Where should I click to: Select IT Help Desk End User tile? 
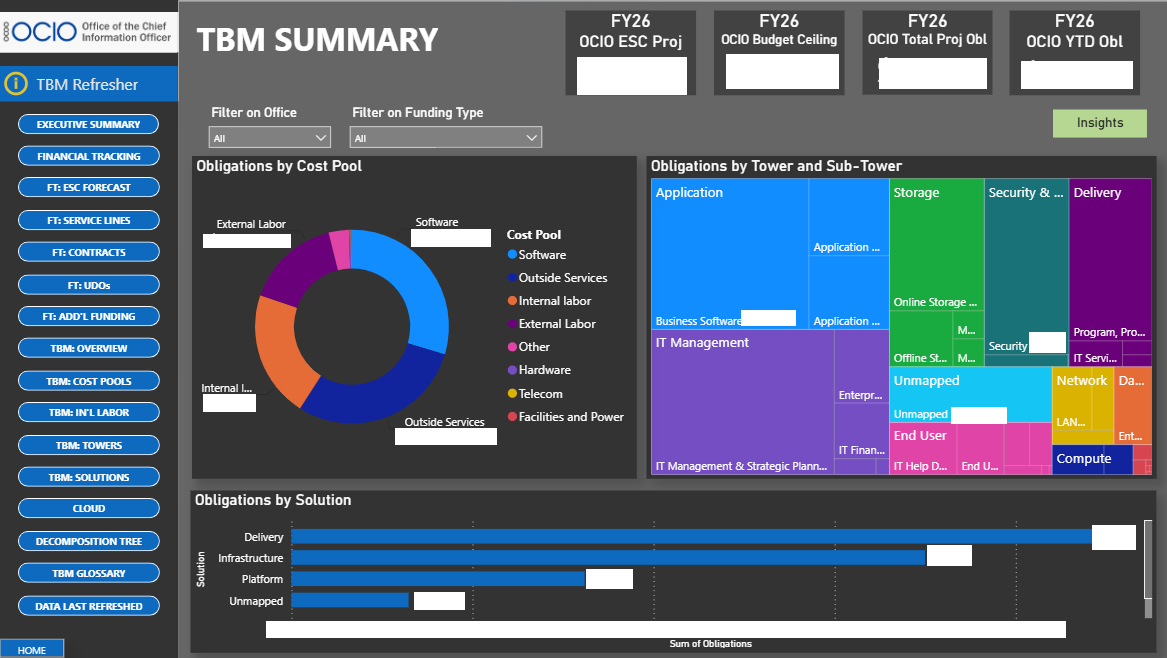pyautogui.click(x=923, y=449)
